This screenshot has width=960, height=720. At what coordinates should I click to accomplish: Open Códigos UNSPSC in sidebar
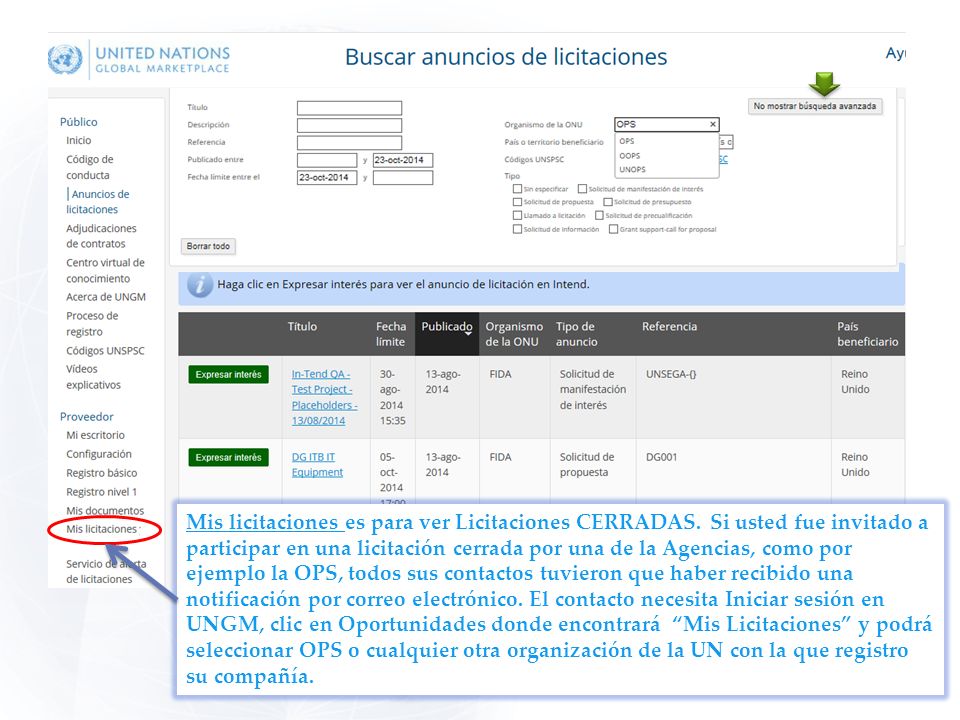tap(105, 351)
